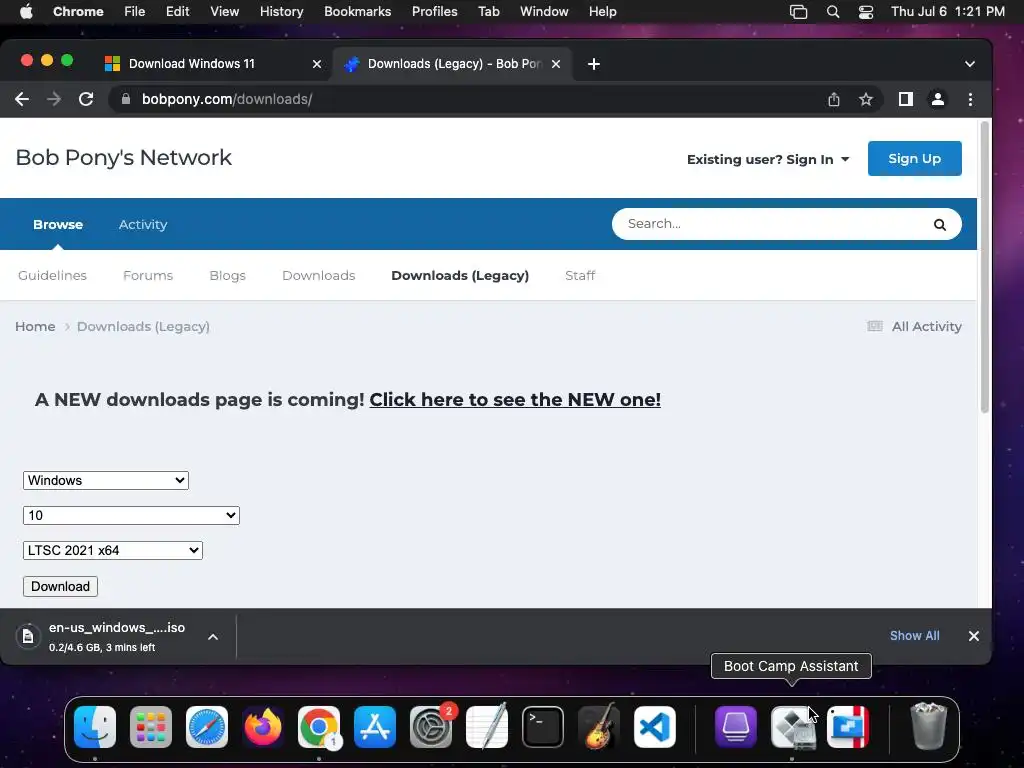Open Staff page

click(580, 276)
